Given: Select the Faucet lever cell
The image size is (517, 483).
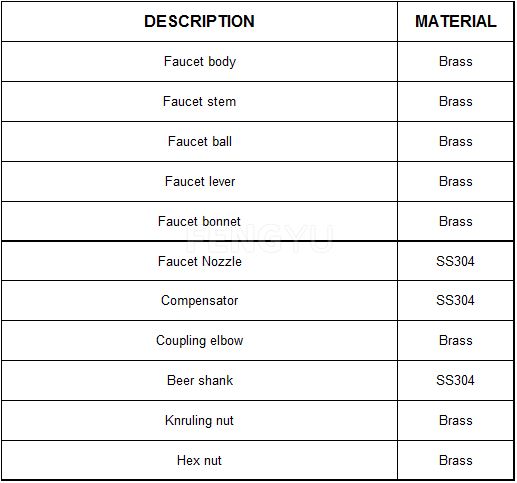Looking at the screenshot, I should coord(199,182).
